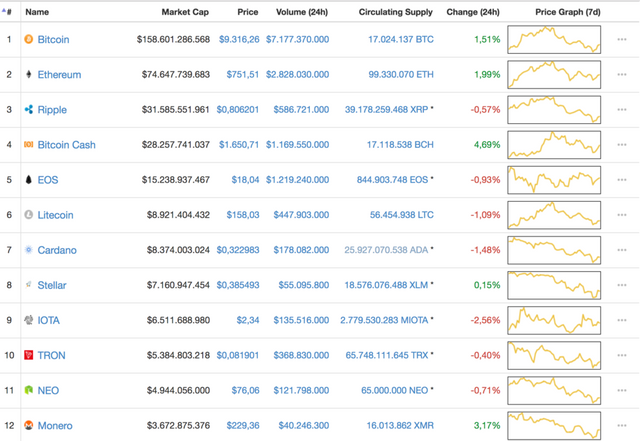Click the Cardano logo icon
The image size is (640, 441).
29,249
